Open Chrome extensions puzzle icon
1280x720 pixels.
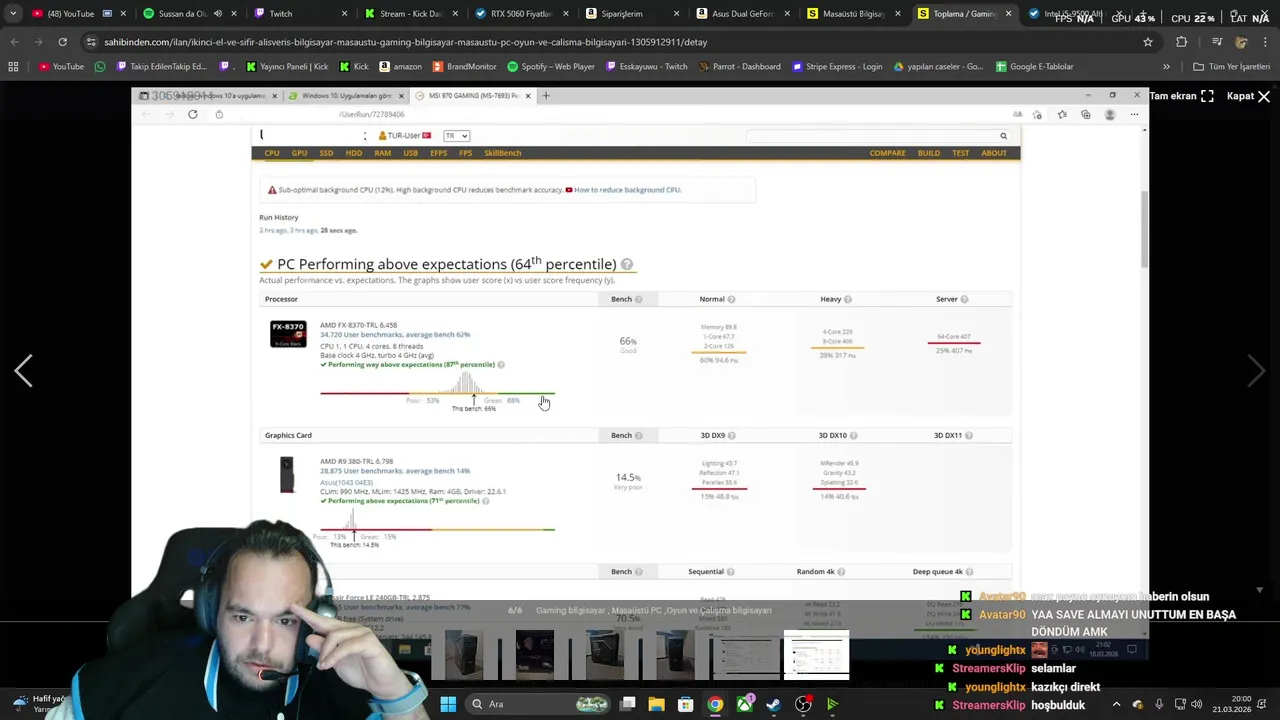click(x=1182, y=42)
